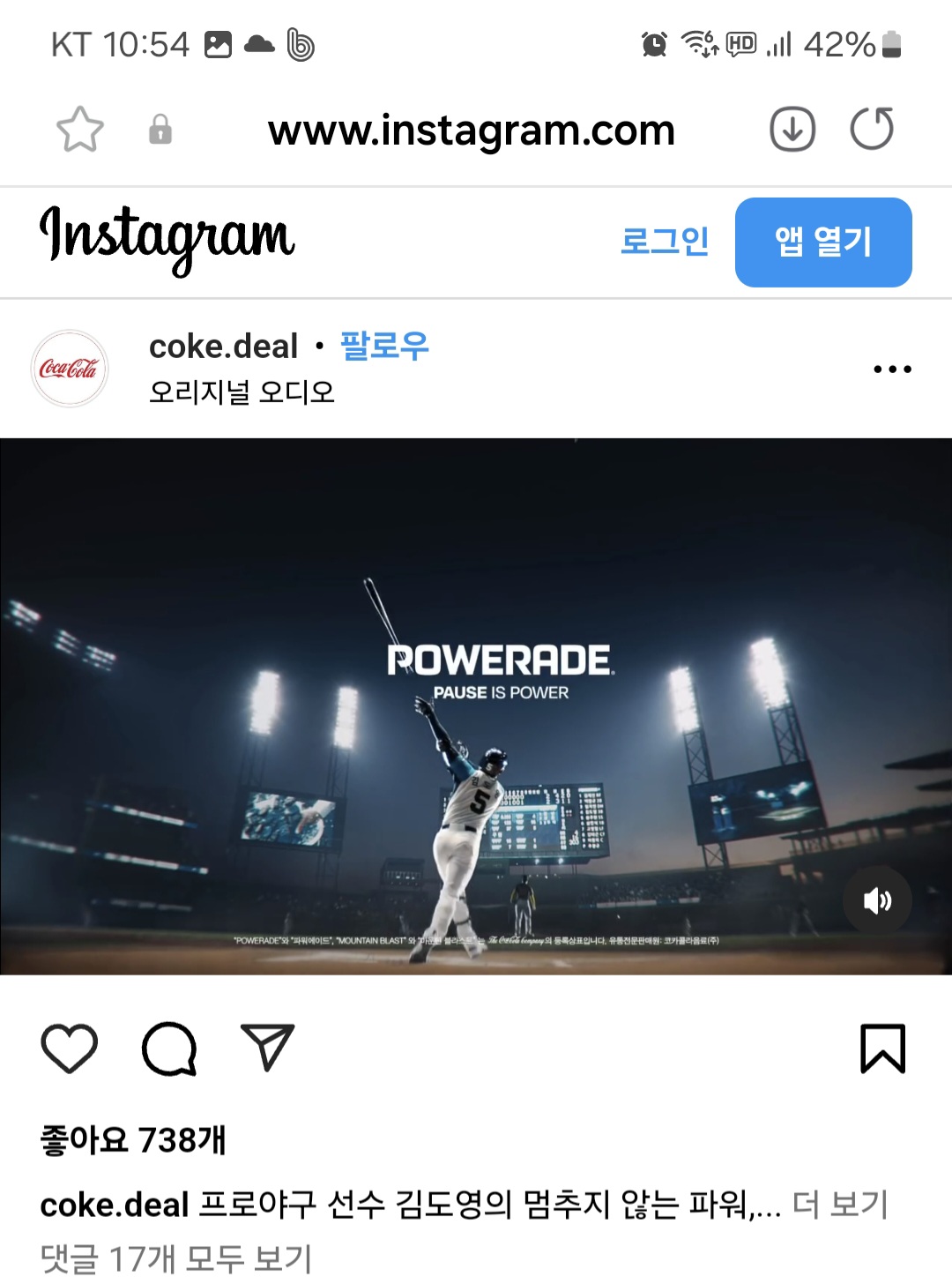Open the Instagram logo home link
This screenshot has height=1284, width=952.
tap(167, 239)
